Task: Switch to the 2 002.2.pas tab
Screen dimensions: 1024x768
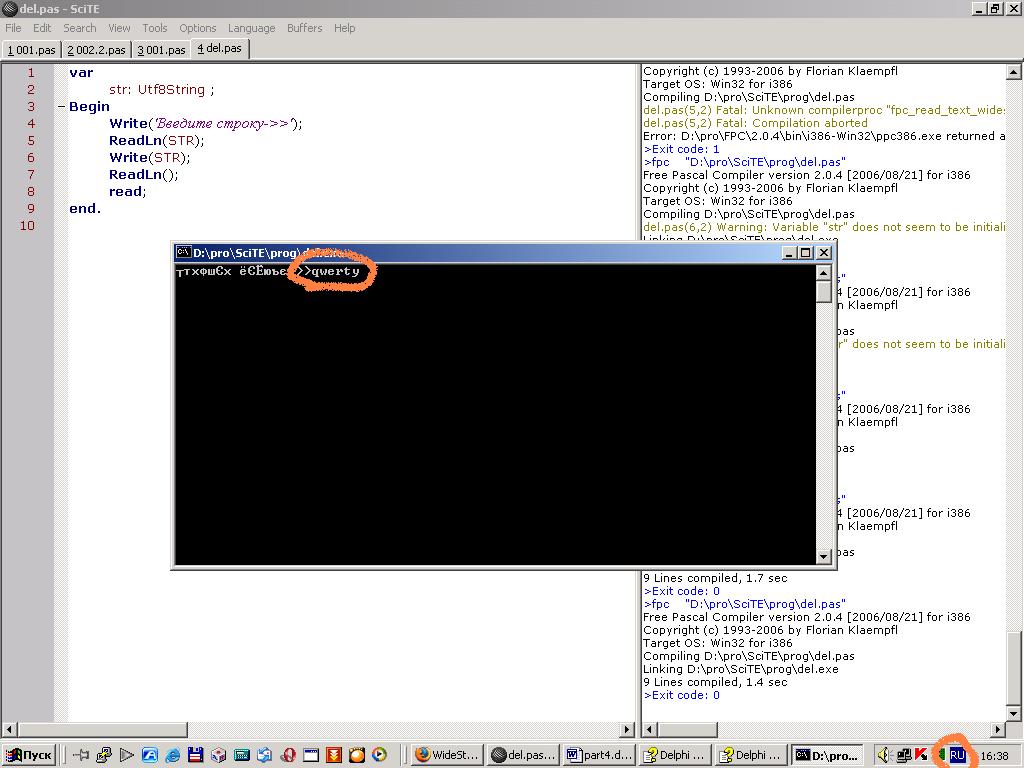Action: pyautogui.click(x=96, y=49)
